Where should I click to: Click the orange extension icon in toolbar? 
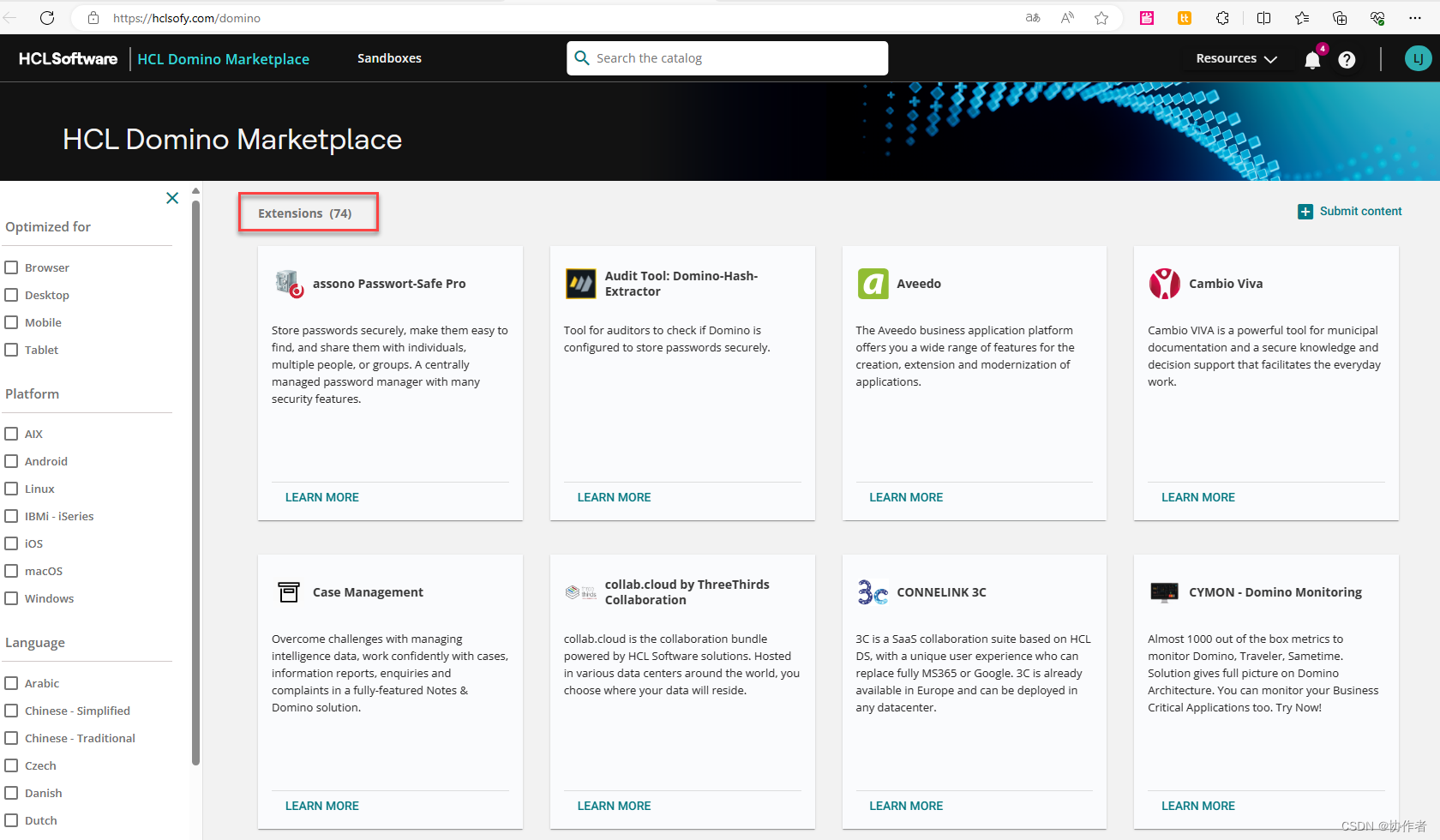(1185, 18)
